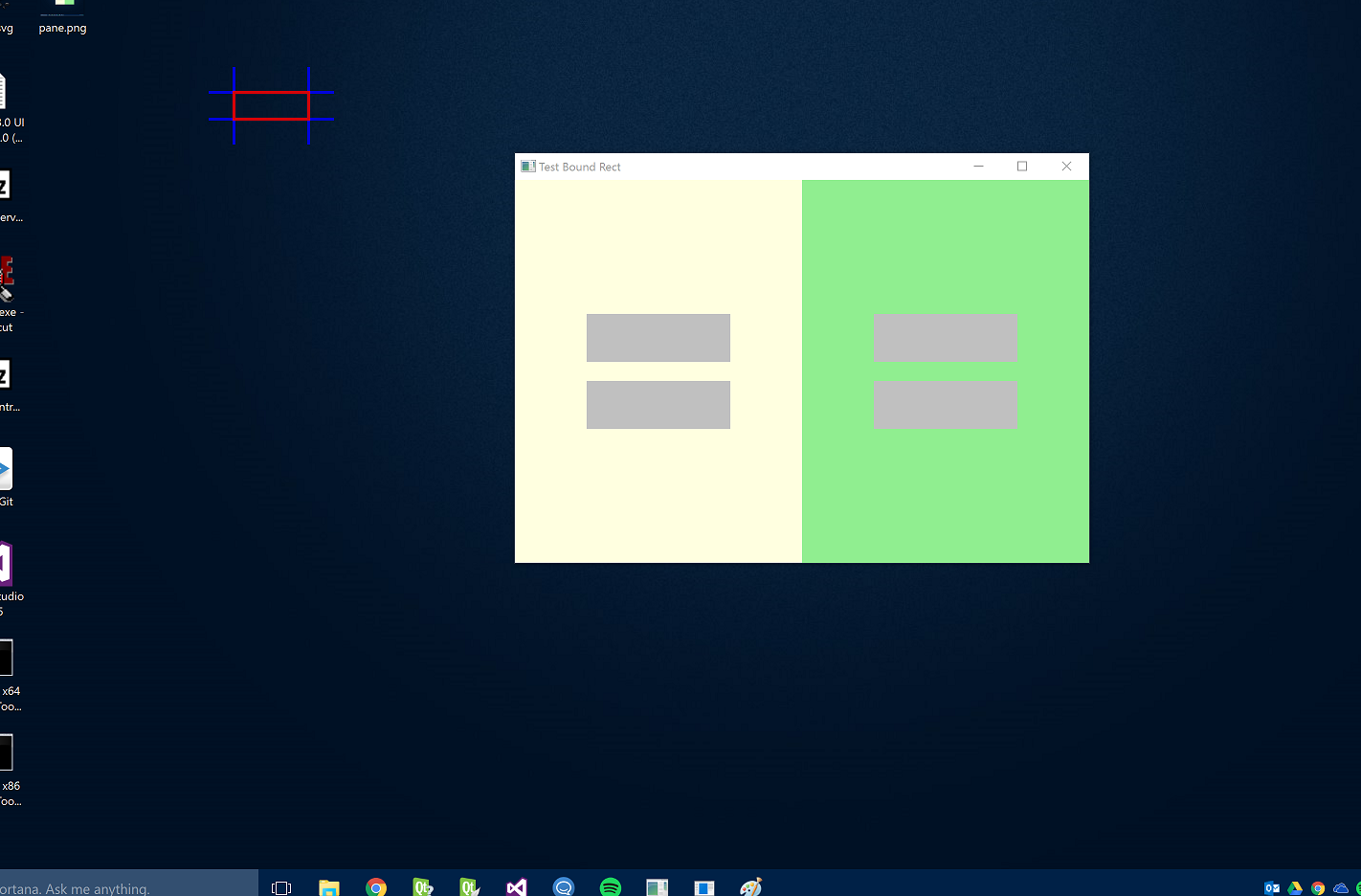Minimize the Test Bound Rect window
The height and width of the screenshot is (896, 1361).
(x=978, y=167)
